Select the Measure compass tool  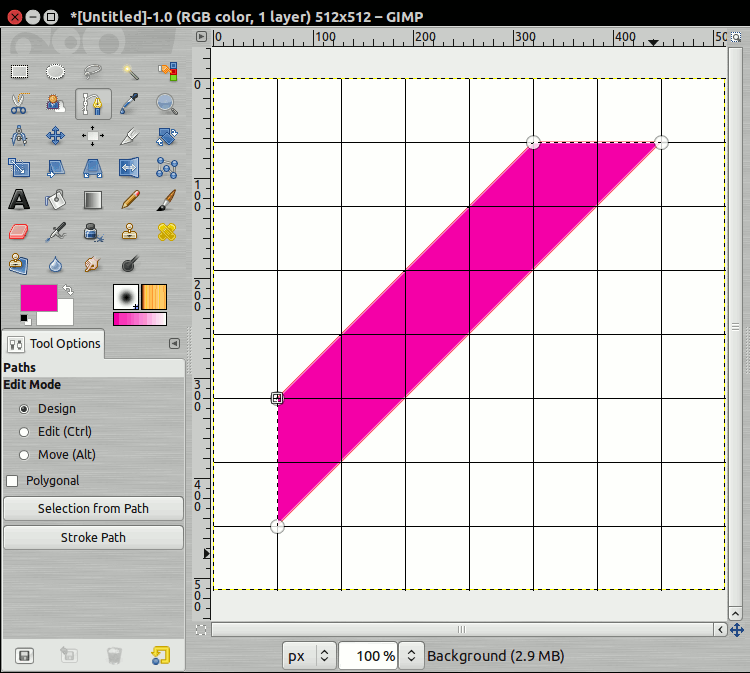point(19,136)
